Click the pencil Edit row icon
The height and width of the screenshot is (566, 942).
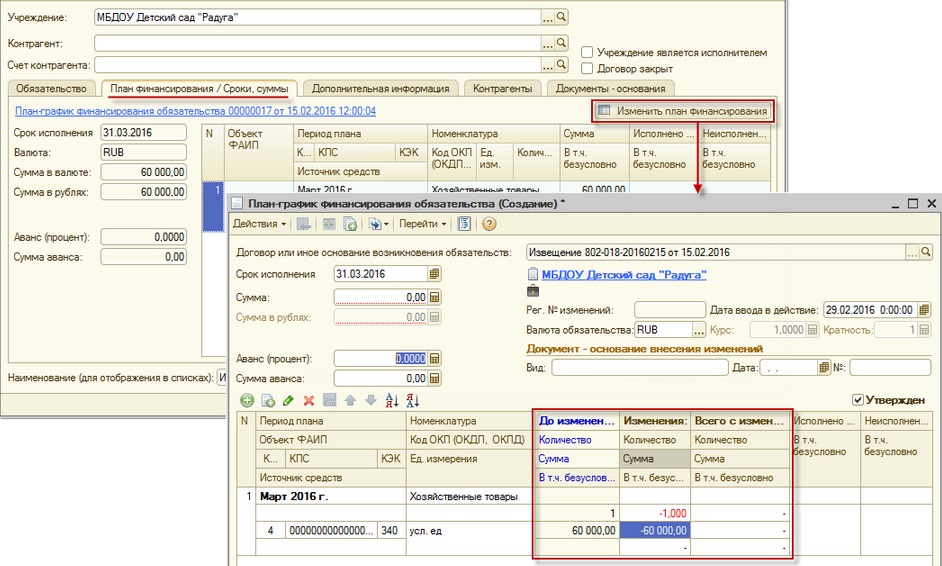tap(288, 400)
